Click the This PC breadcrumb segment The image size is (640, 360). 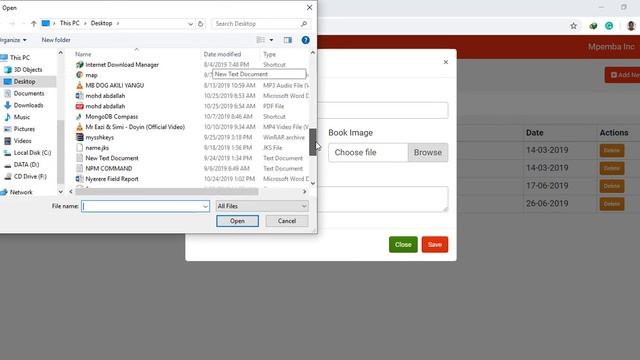click(69, 23)
